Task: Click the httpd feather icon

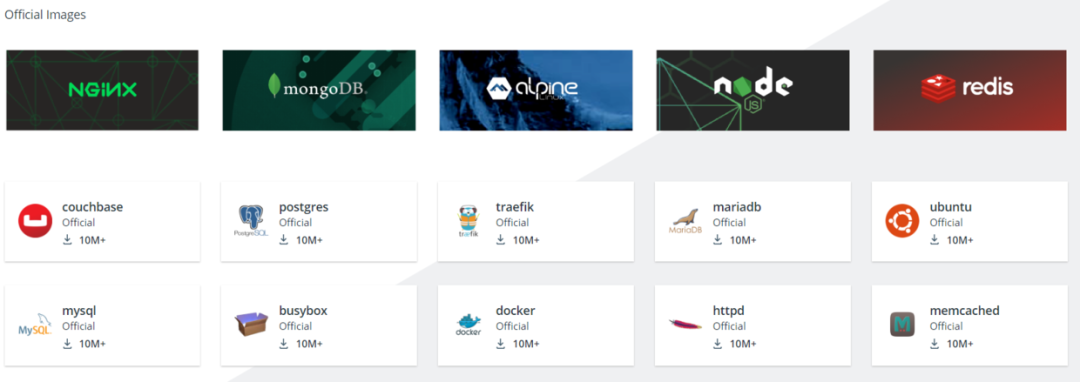Action: [685, 323]
